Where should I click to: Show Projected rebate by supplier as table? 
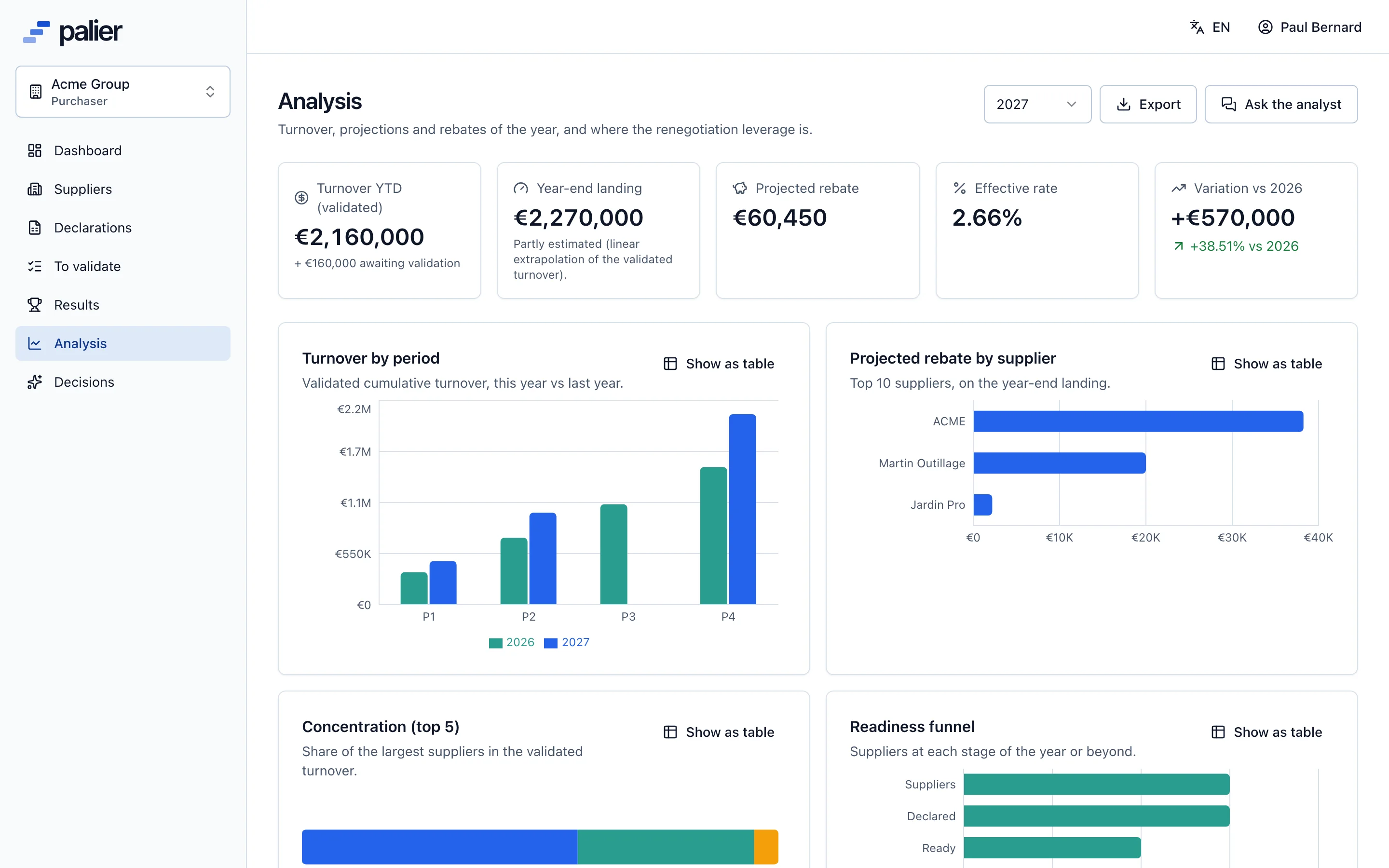(1267, 364)
